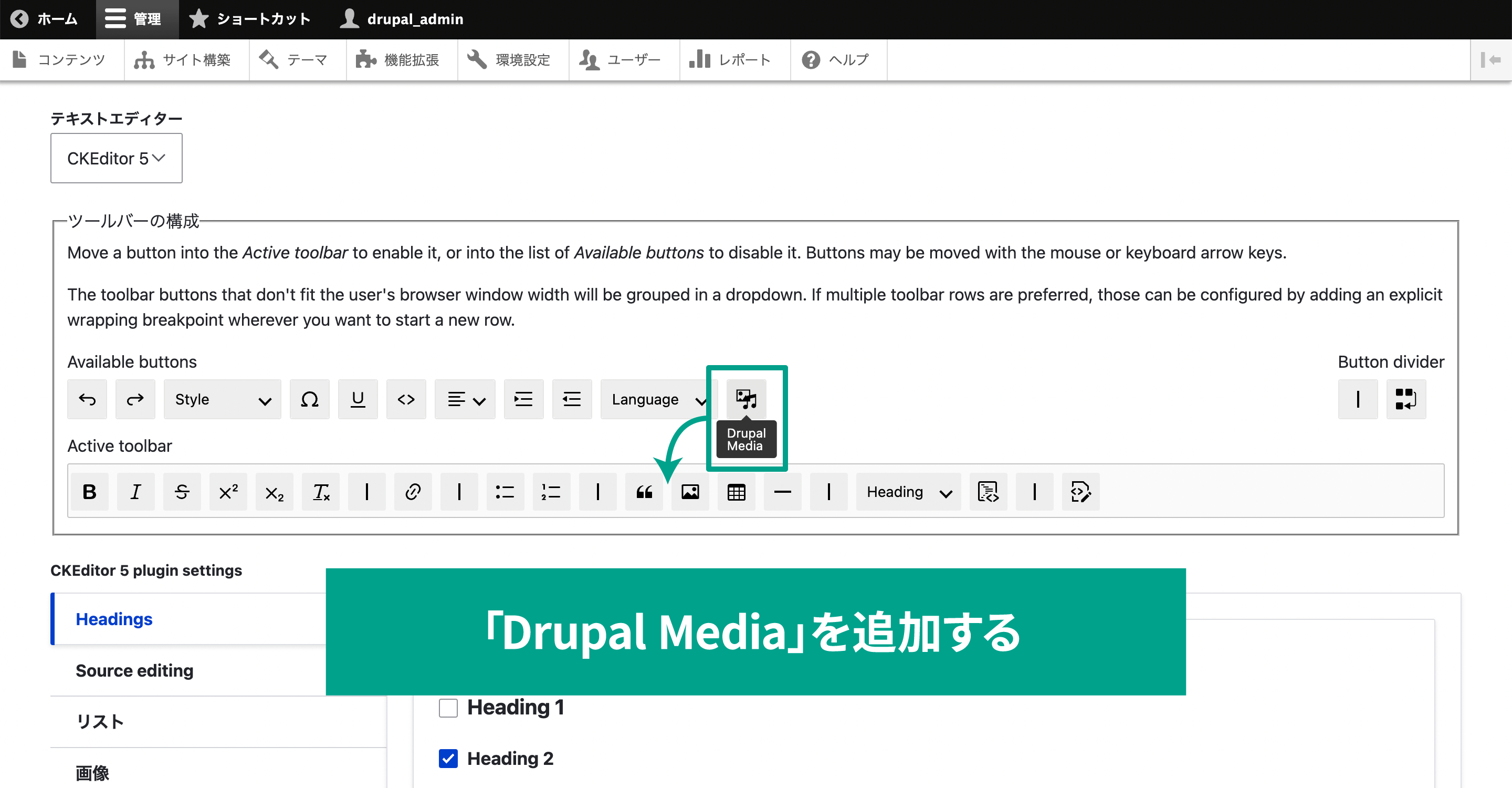
Task: Click the Remove format button
Action: point(320,492)
